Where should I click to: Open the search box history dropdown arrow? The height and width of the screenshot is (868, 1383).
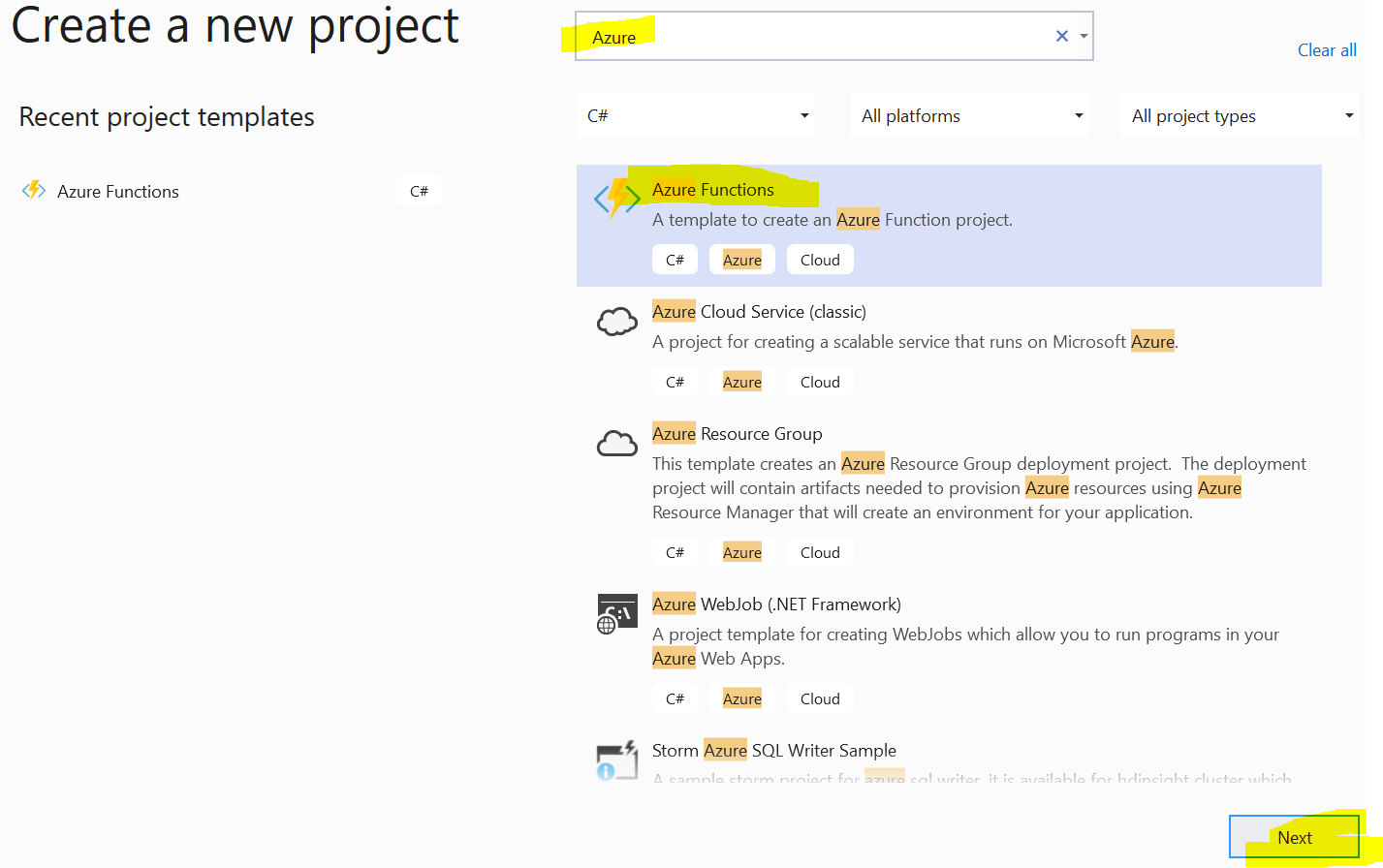[1084, 36]
